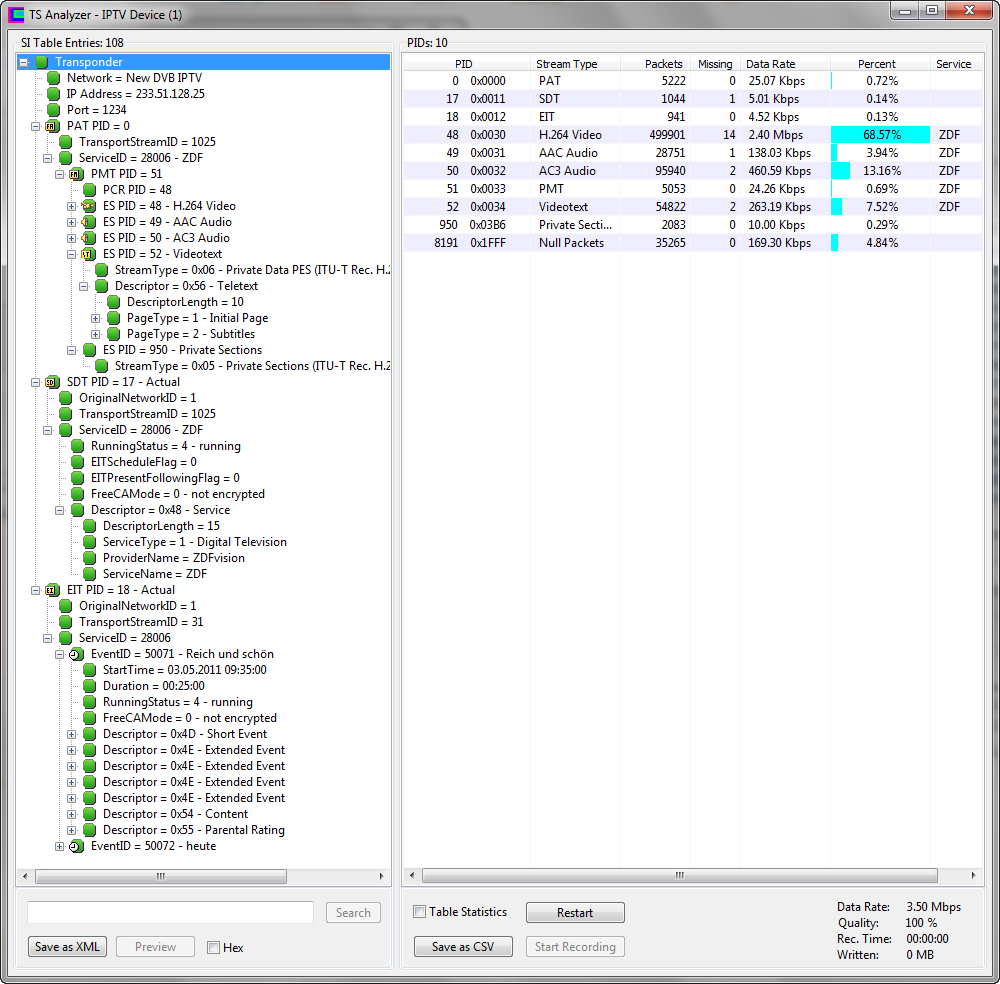The height and width of the screenshot is (984, 1000).
Task: Click the Videotext ES PID 52 icon
Action: click(88, 254)
